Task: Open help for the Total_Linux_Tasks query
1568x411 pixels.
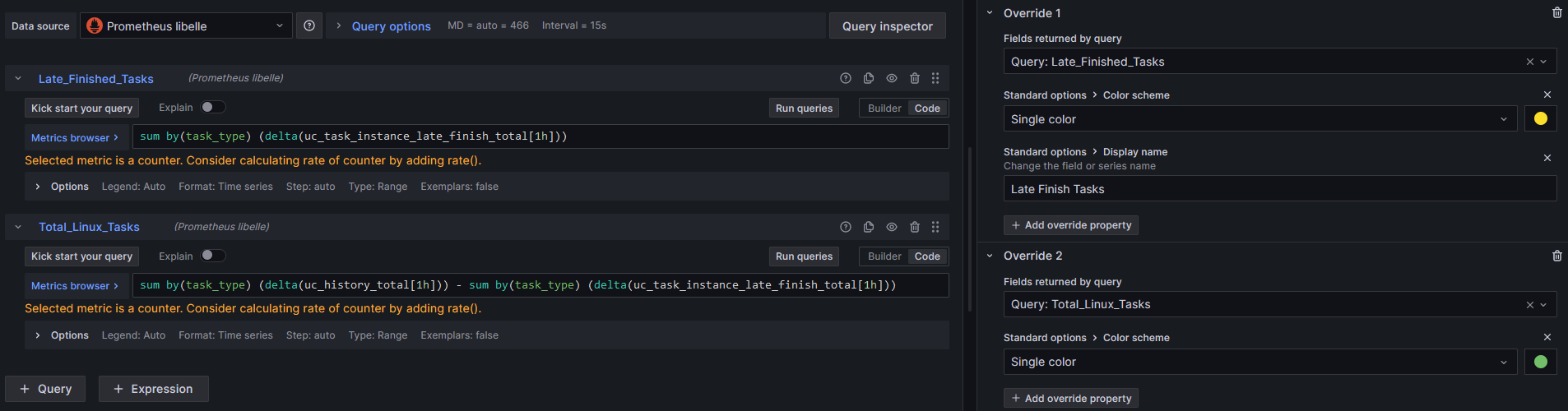Action: click(x=846, y=227)
